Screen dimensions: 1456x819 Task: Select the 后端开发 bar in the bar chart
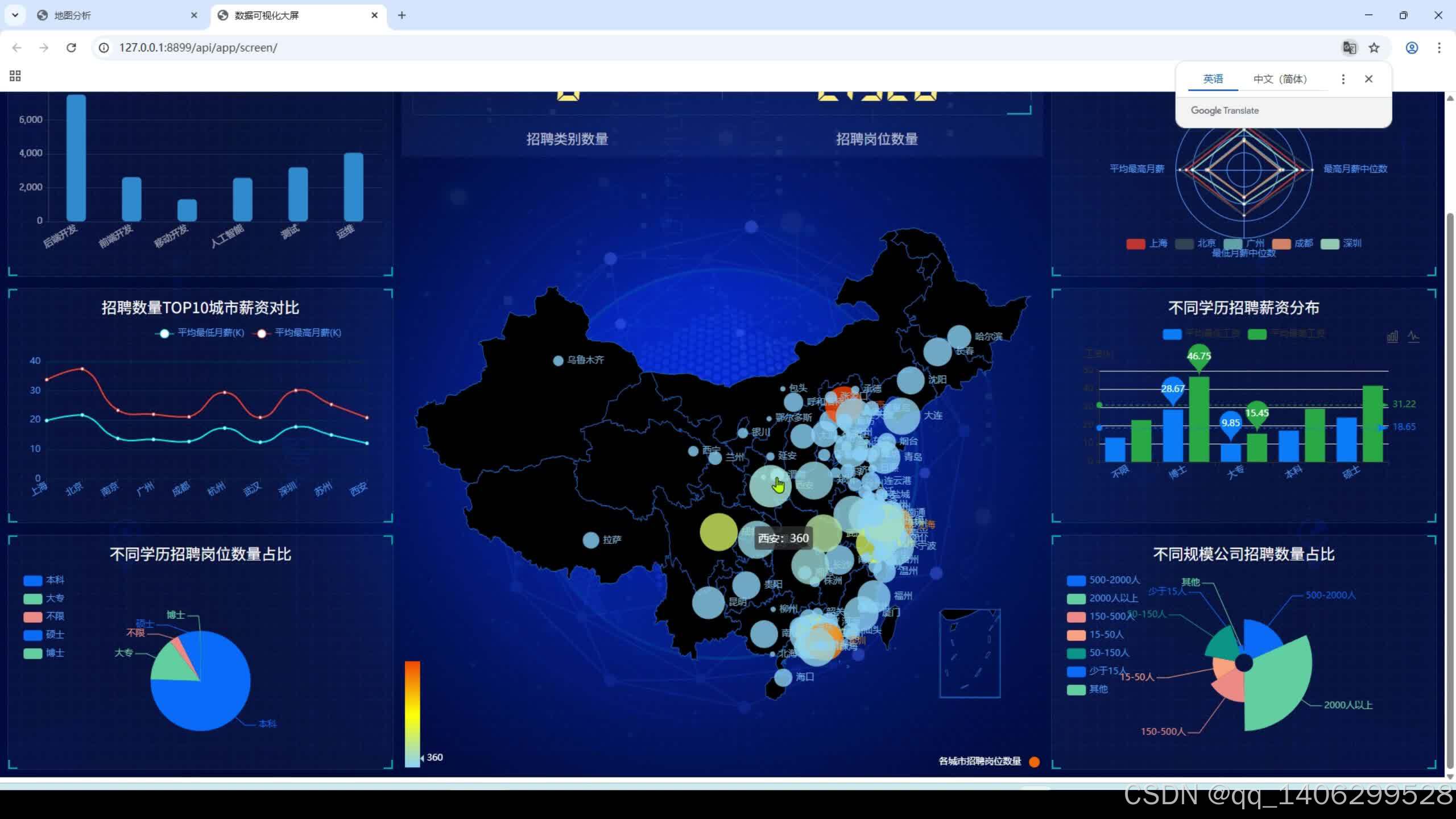[76, 158]
